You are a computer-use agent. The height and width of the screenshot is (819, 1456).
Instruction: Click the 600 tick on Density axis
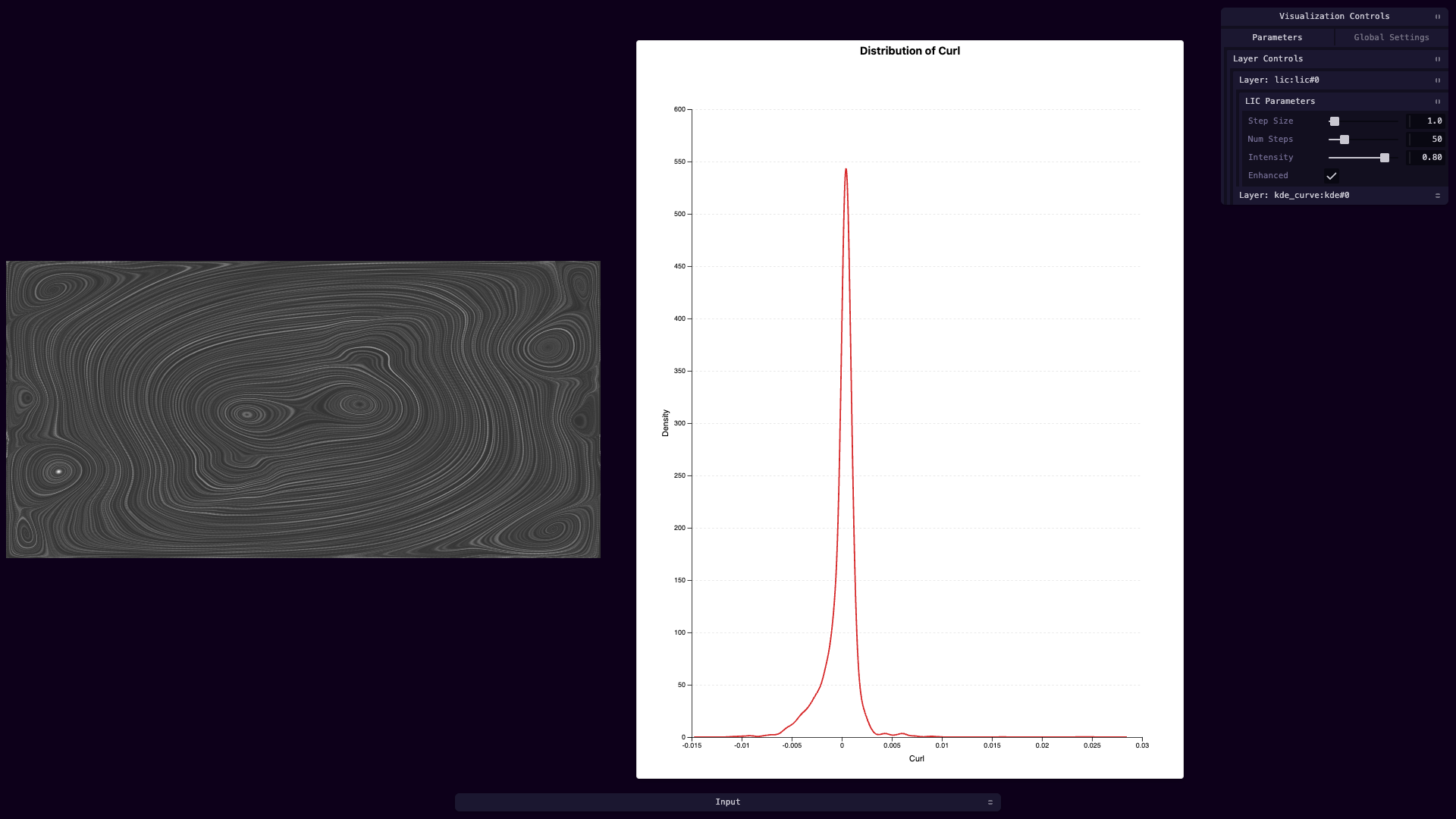click(679, 109)
